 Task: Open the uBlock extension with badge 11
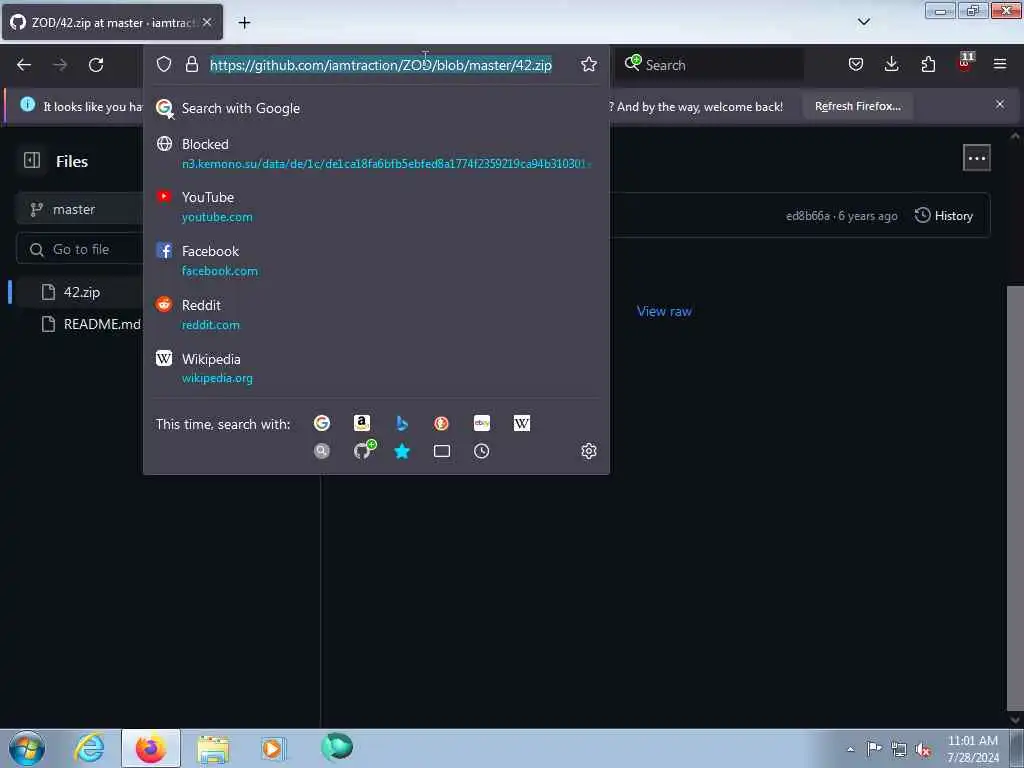coord(965,63)
